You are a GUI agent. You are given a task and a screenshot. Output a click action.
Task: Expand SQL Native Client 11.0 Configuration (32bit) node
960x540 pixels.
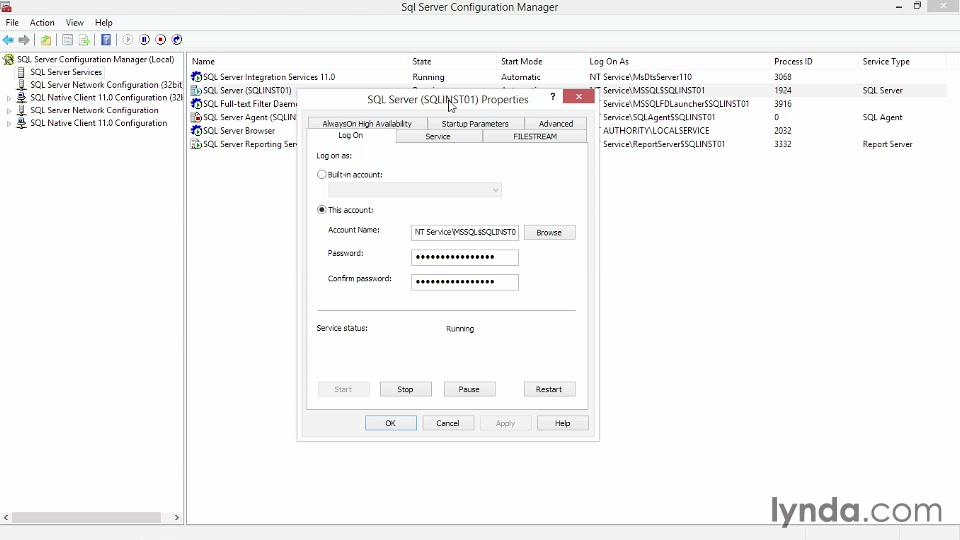pos(9,98)
